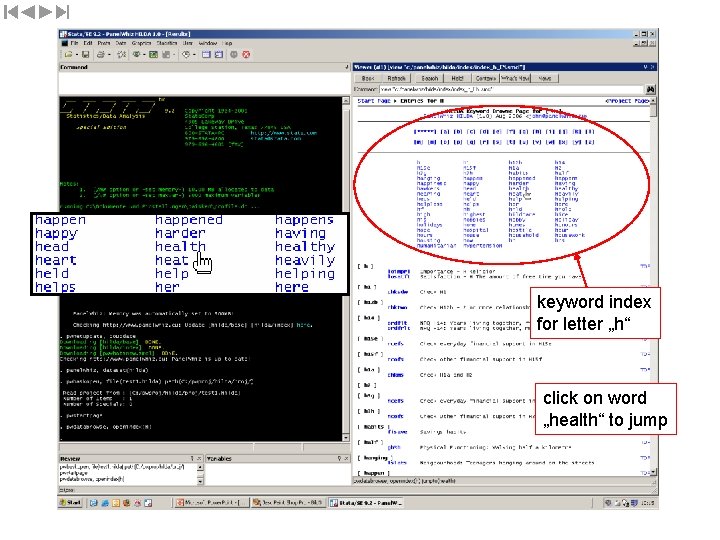Open a file with the Stata Open toolbar icon
The height and width of the screenshot is (540, 720).
pyautogui.click(x=68, y=55)
